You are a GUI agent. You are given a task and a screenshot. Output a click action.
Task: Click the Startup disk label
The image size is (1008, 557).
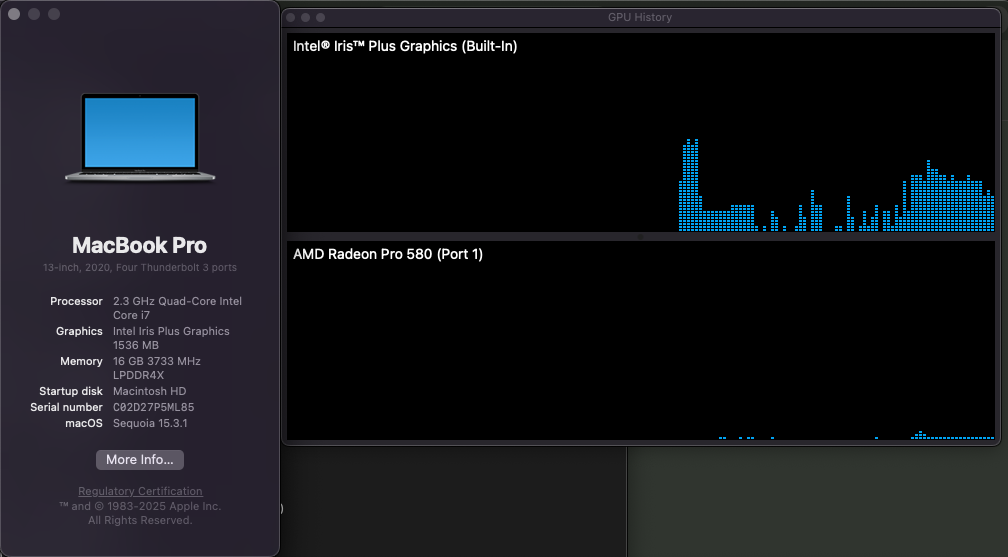pos(71,391)
